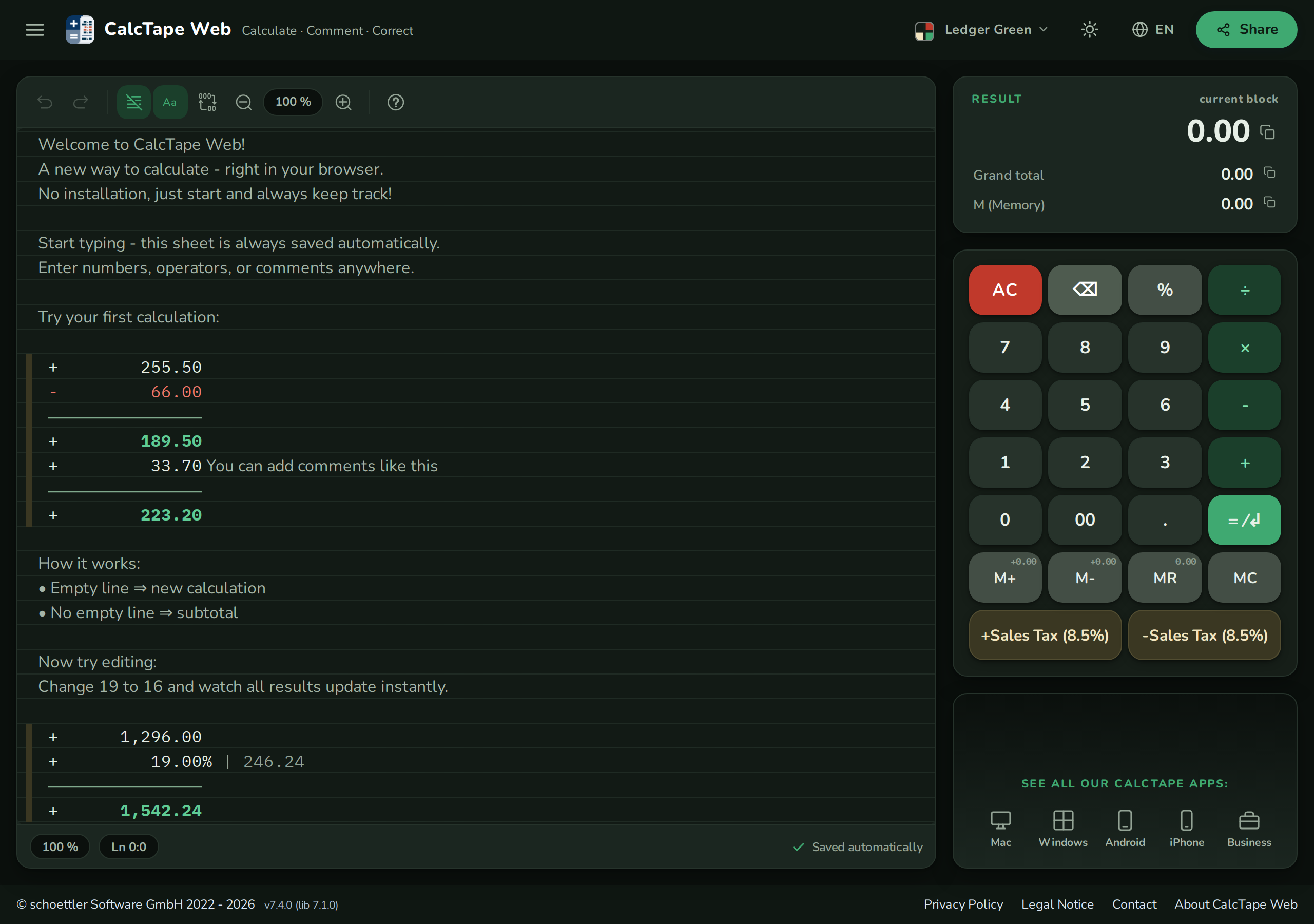Open About CalcTape Web link
1314x924 pixels.
1236,904
